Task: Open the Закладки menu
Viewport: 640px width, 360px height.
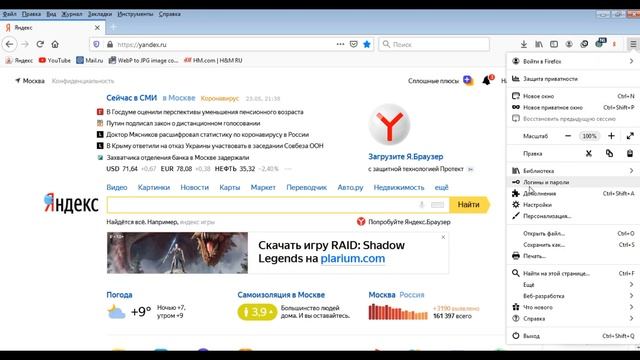Action: point(100,14)
